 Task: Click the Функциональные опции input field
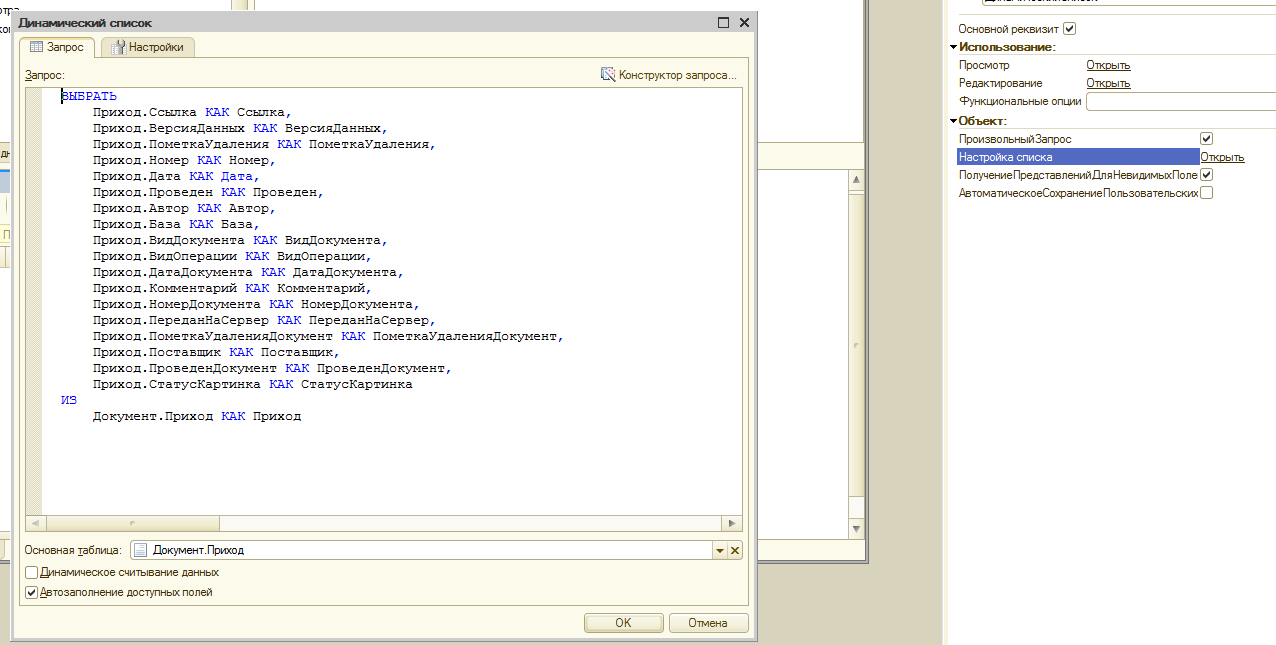point(1180,101)
